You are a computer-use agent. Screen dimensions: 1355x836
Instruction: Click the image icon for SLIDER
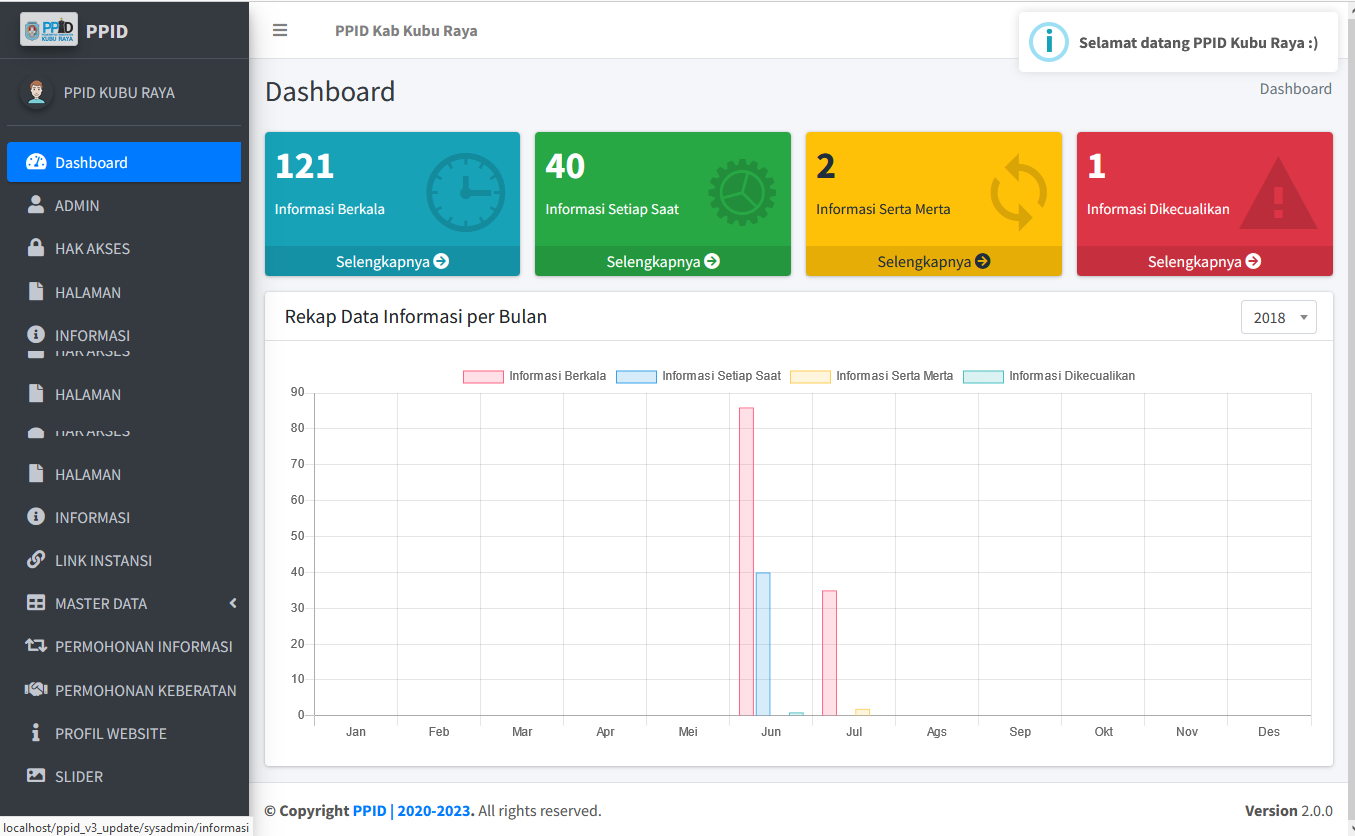point(36,776)
